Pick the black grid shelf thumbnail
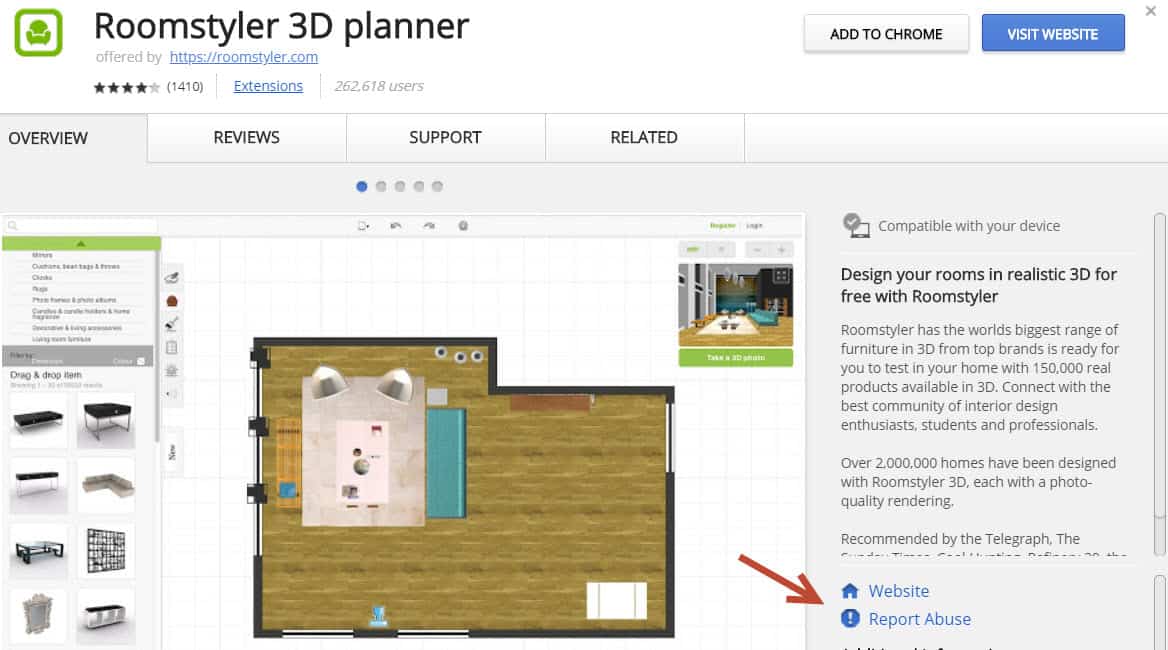 click(x=106, y=551)
